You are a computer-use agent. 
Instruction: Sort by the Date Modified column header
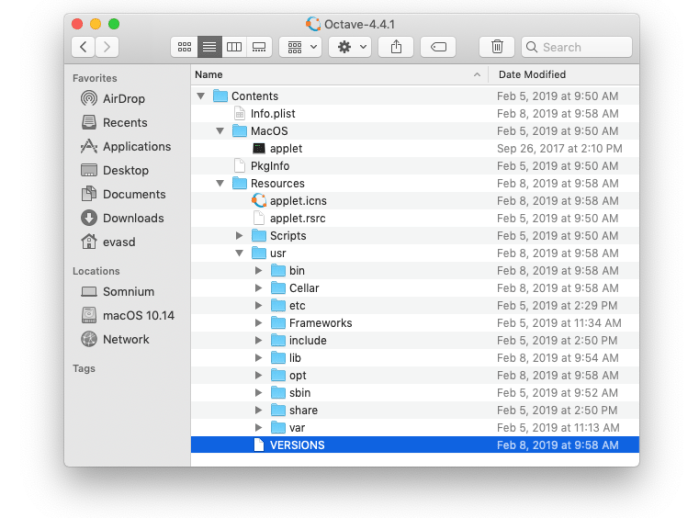560,75
